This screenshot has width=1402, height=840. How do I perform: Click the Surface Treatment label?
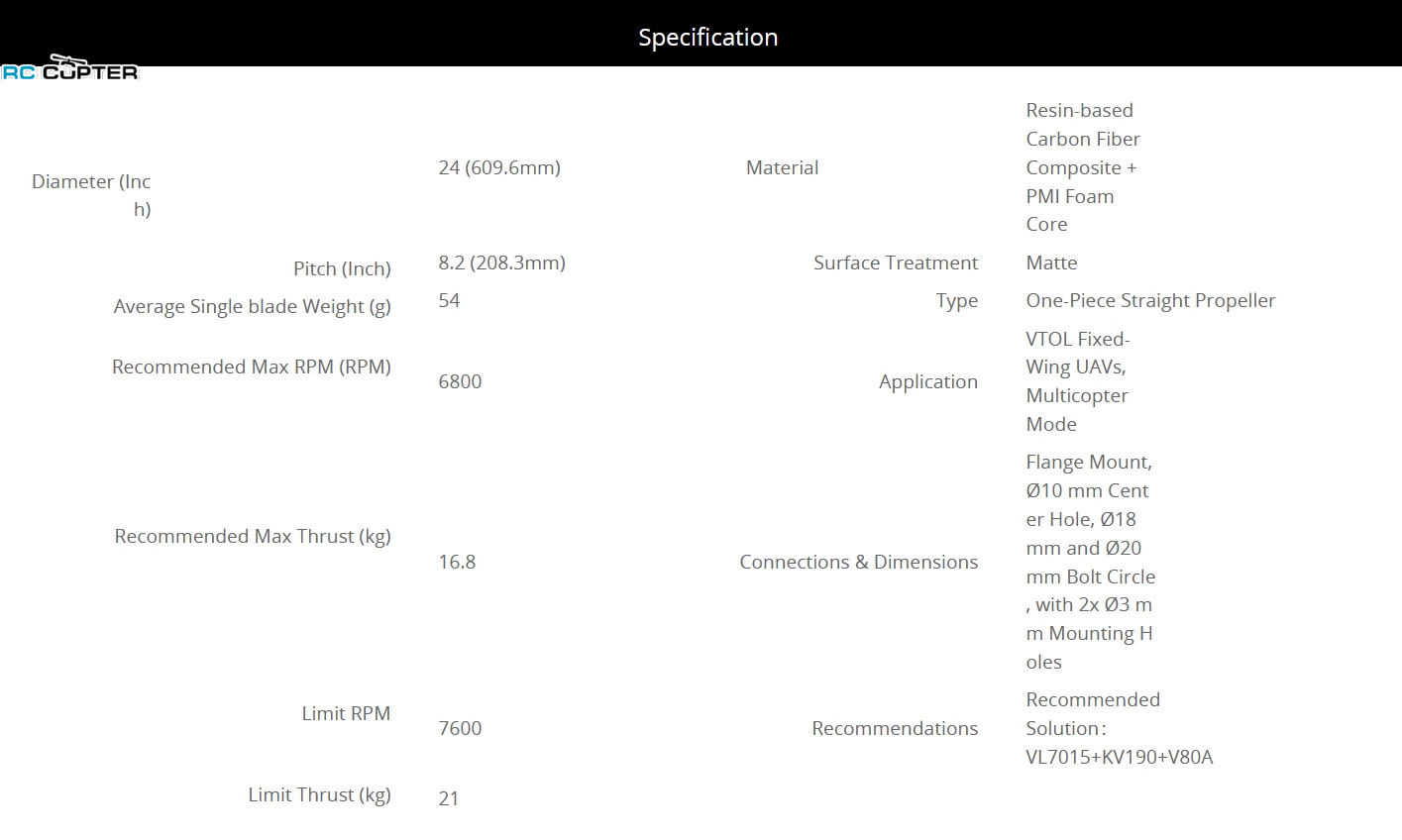[x=896, y=262]
